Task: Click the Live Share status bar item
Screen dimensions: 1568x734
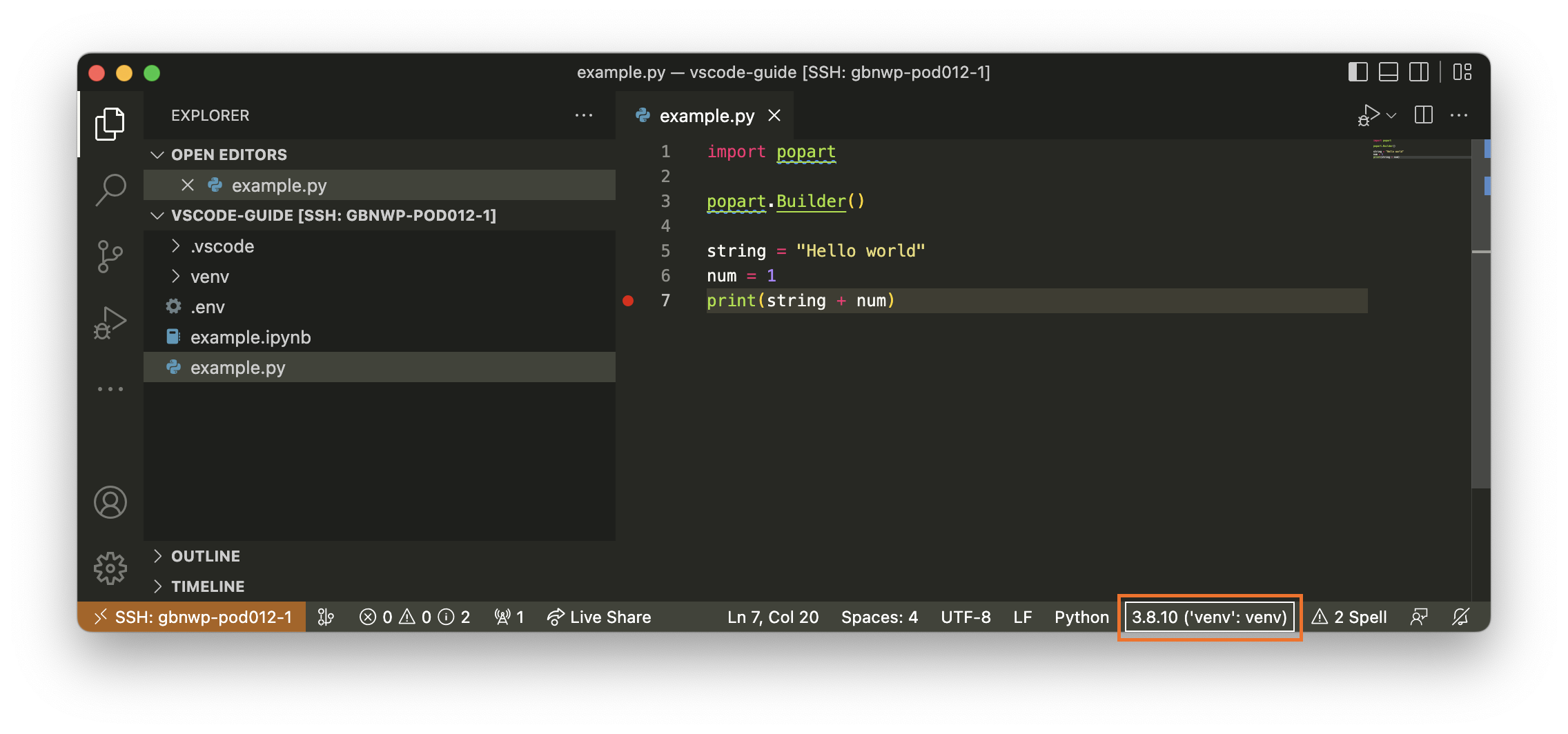Action: 599,617
